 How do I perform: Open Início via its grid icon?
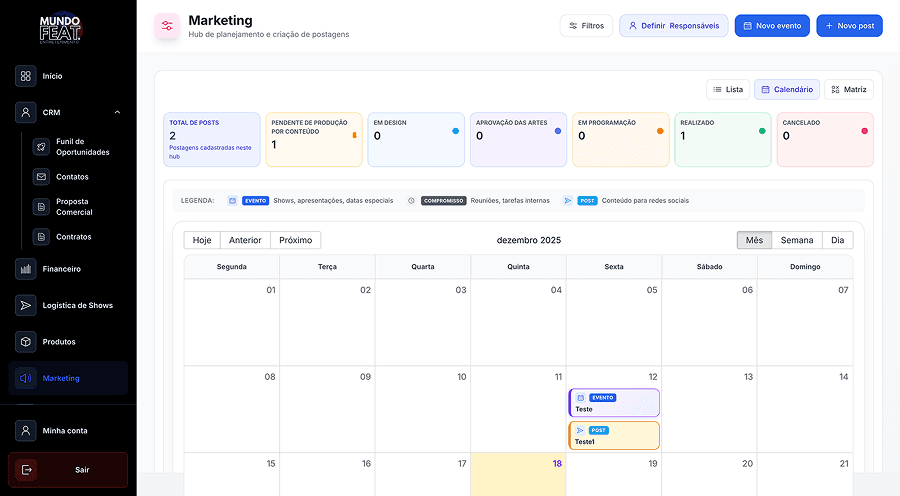coord(25,76)
